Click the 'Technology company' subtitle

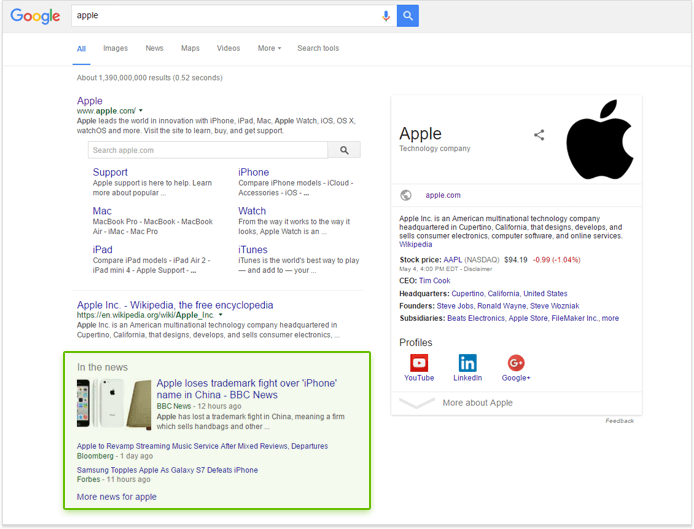pyautogui.click(x=435, y=148)
